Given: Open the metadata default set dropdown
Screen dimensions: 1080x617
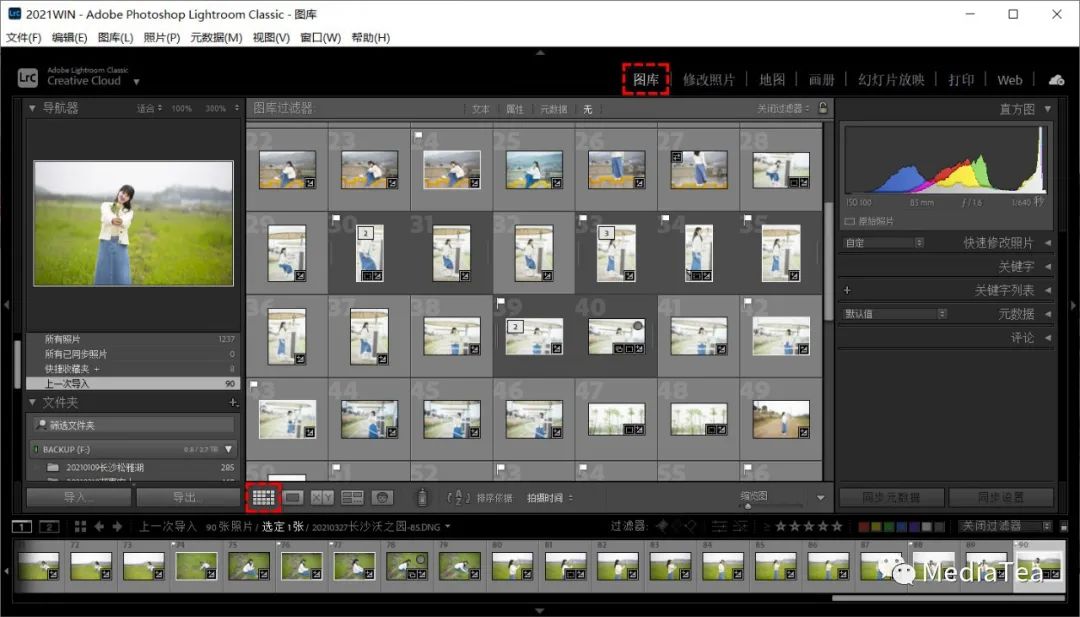Looking at the screenshot, I should pyautogui.click(x=895, y=313).
